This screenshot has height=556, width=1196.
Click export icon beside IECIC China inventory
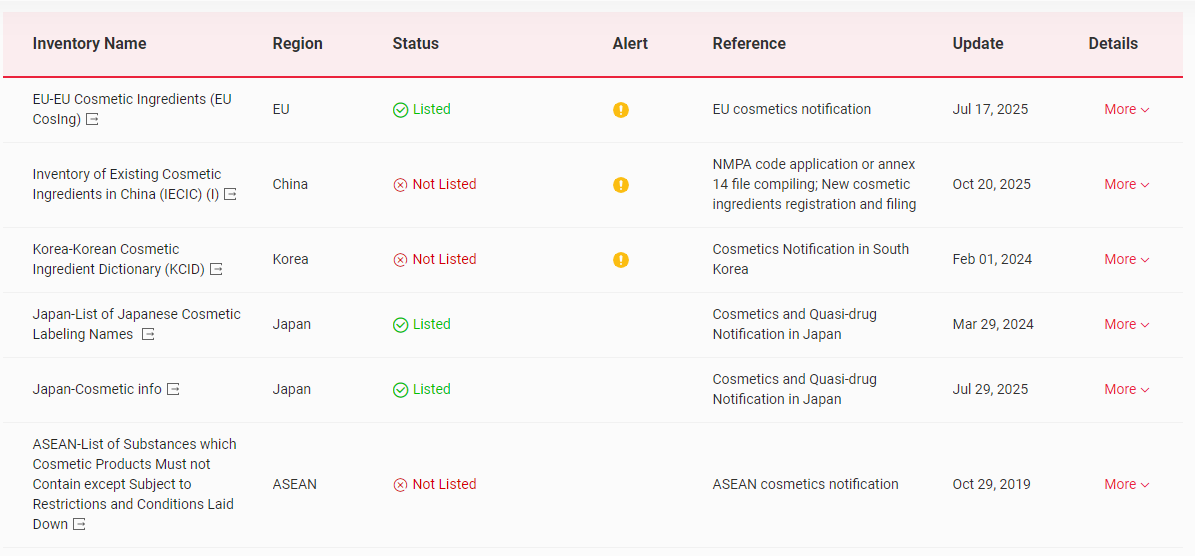click(230, 194)
